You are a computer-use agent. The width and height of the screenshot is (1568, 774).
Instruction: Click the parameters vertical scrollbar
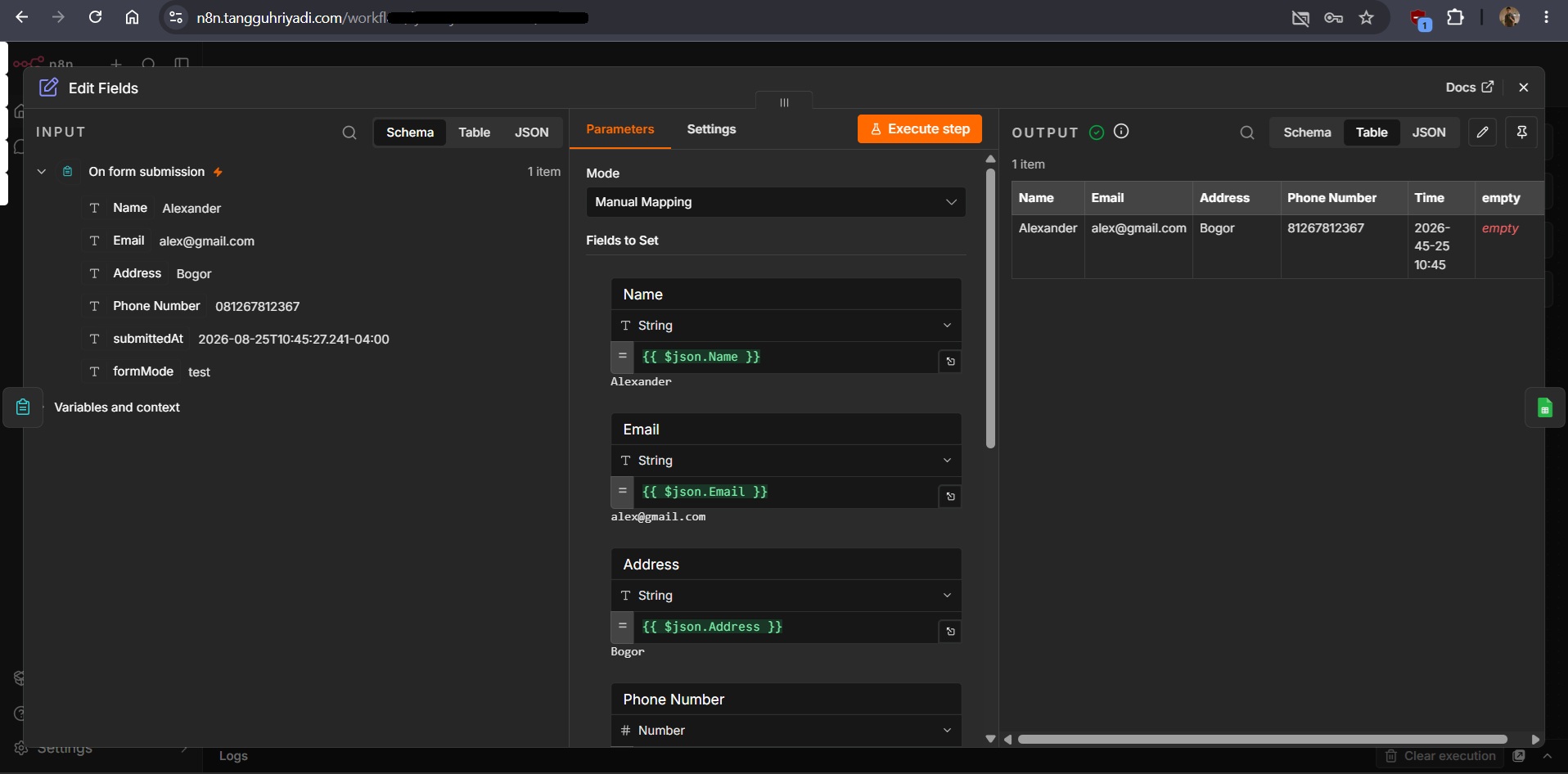990,308
